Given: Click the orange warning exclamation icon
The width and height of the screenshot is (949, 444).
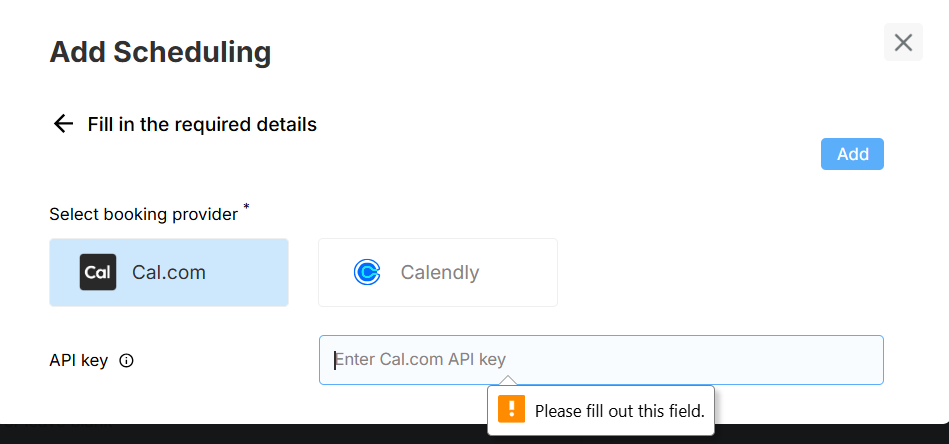Looking at the screenshot, I should pyautogui.click(x=511, y=409).
